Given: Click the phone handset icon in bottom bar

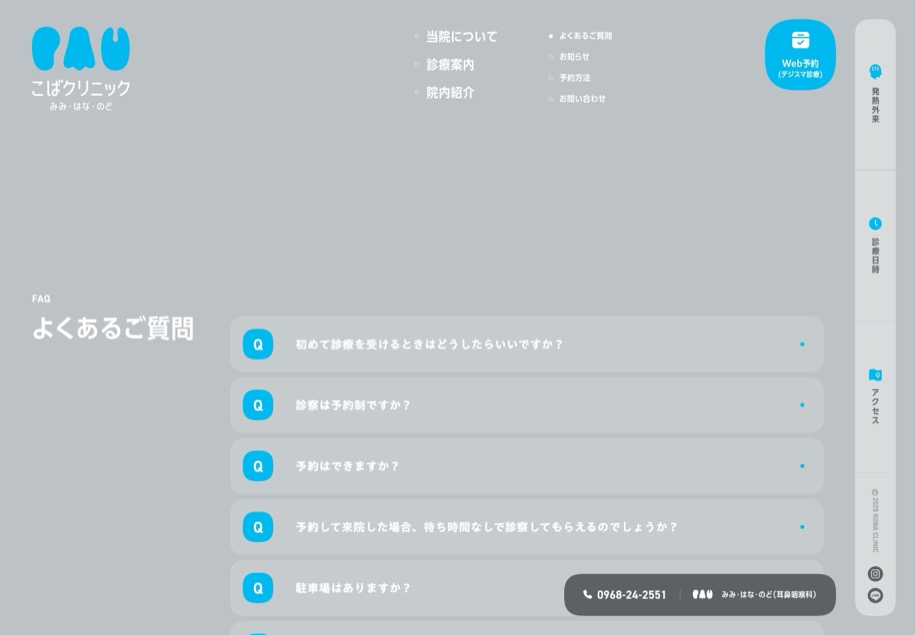Looking at the screenshot, I should 588,595.
